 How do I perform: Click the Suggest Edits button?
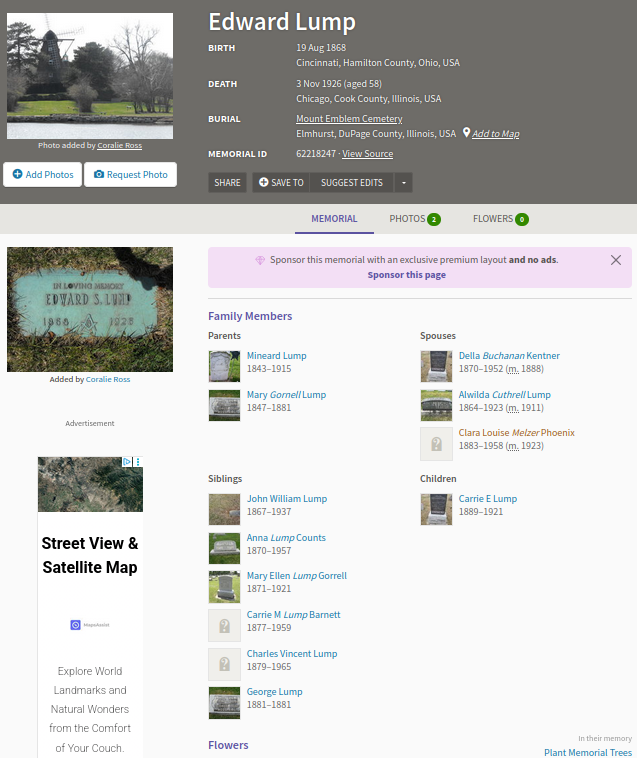pyautogui.click(x=351, y=183)
